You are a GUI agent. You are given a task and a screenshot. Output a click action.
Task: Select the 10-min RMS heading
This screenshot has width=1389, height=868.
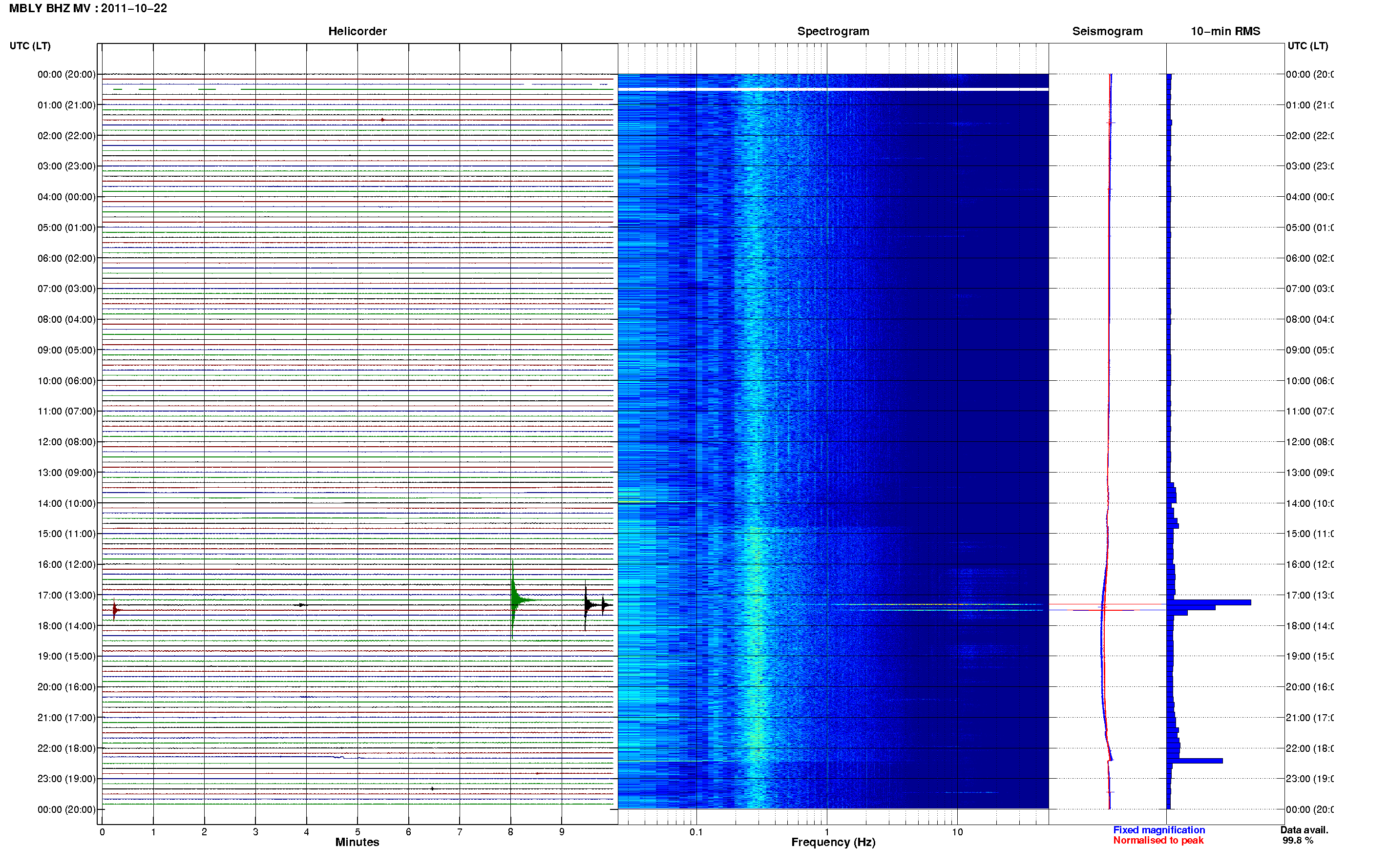pos(1225,31)
